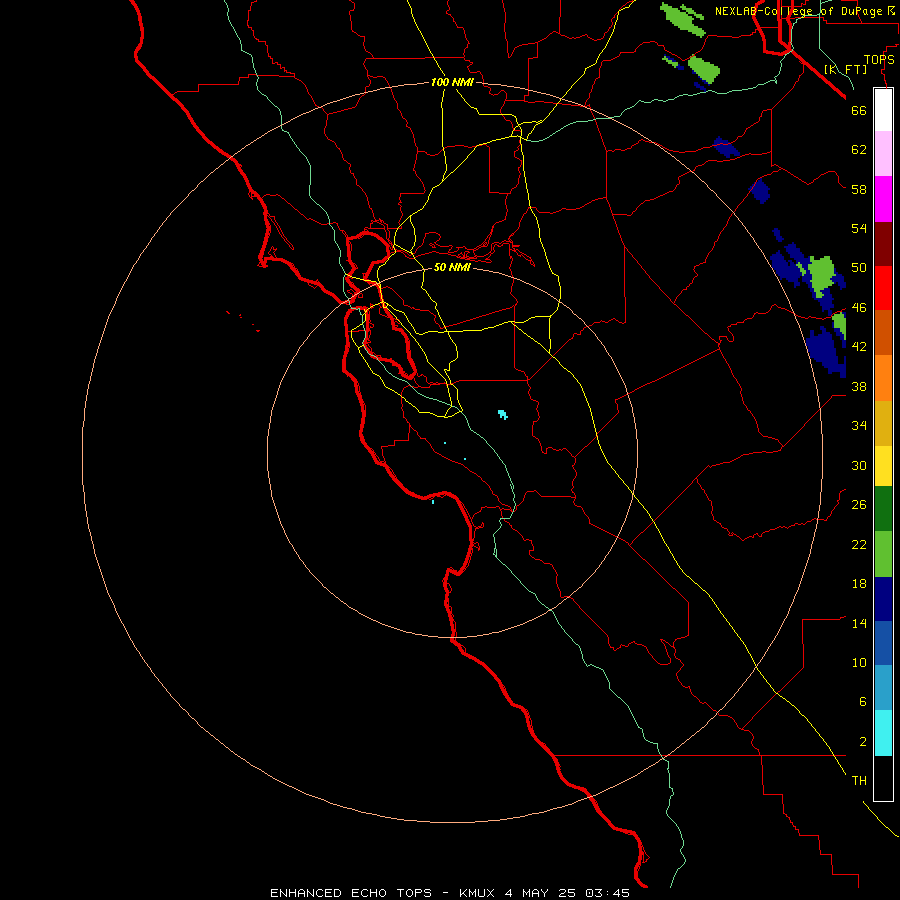Select the '03:45' timestamp in the footer

[607, 893]
